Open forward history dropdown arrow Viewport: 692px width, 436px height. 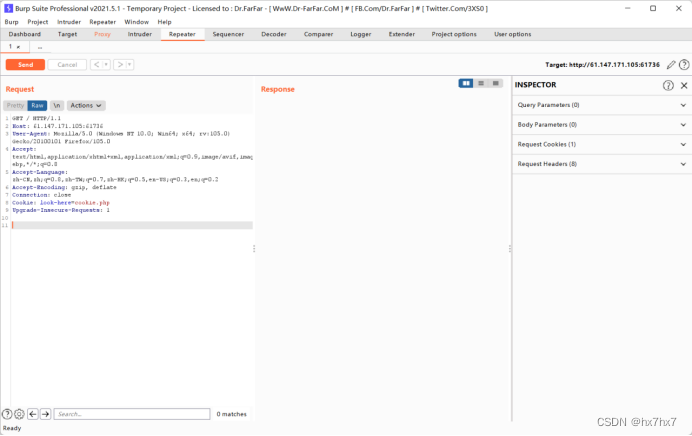pos(130,65)
